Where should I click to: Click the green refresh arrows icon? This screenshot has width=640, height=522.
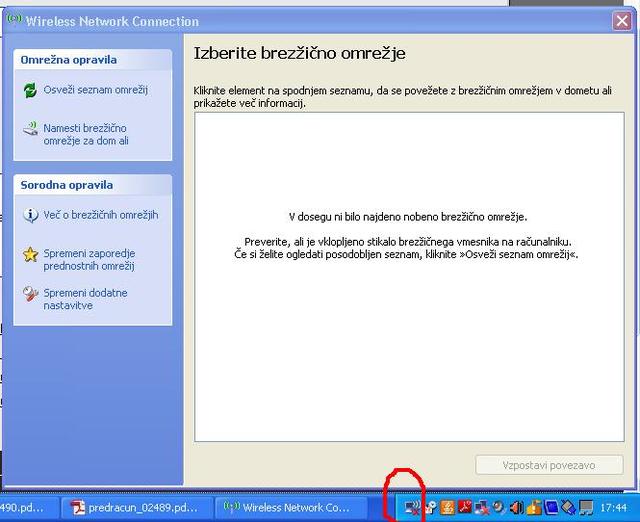click(x=30, y=90)
